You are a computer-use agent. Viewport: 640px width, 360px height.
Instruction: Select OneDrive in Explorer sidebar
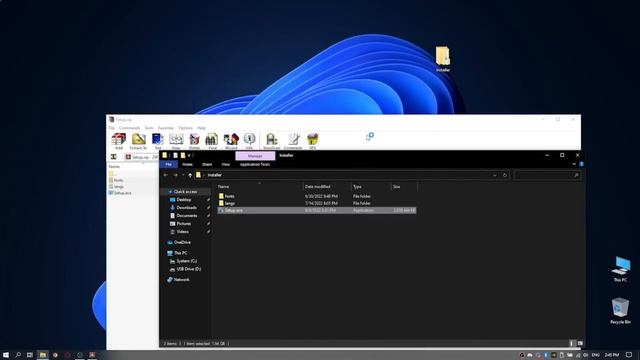[182, 242]
